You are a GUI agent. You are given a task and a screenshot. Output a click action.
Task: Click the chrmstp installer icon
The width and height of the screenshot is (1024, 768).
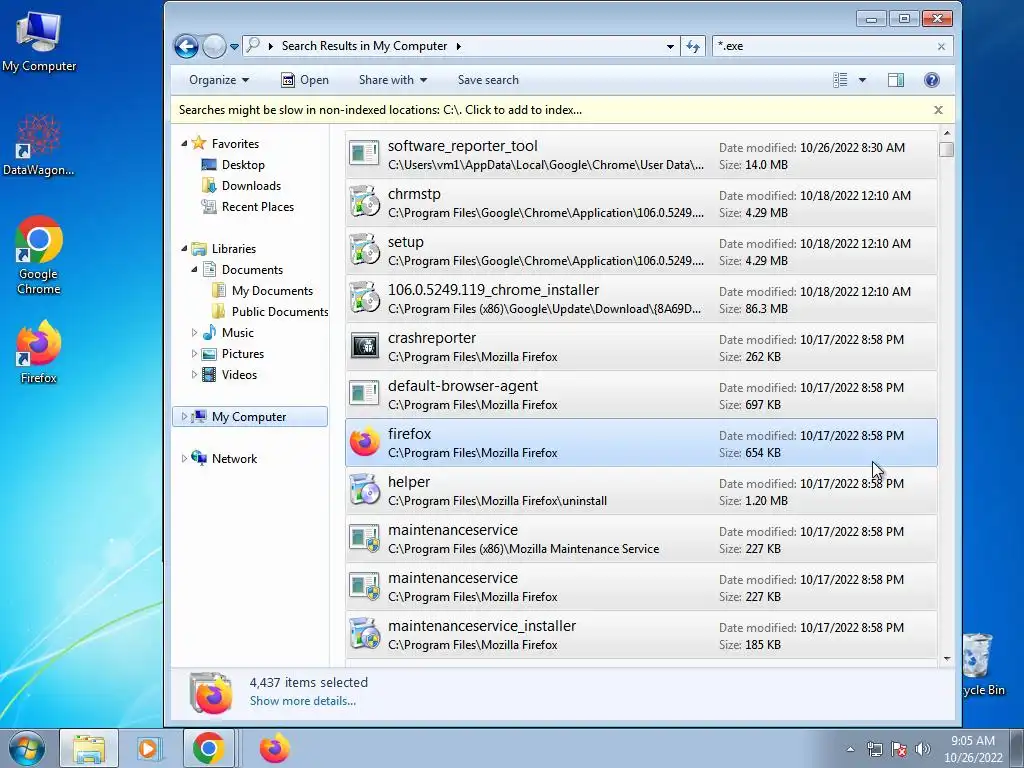coord(364,202)
